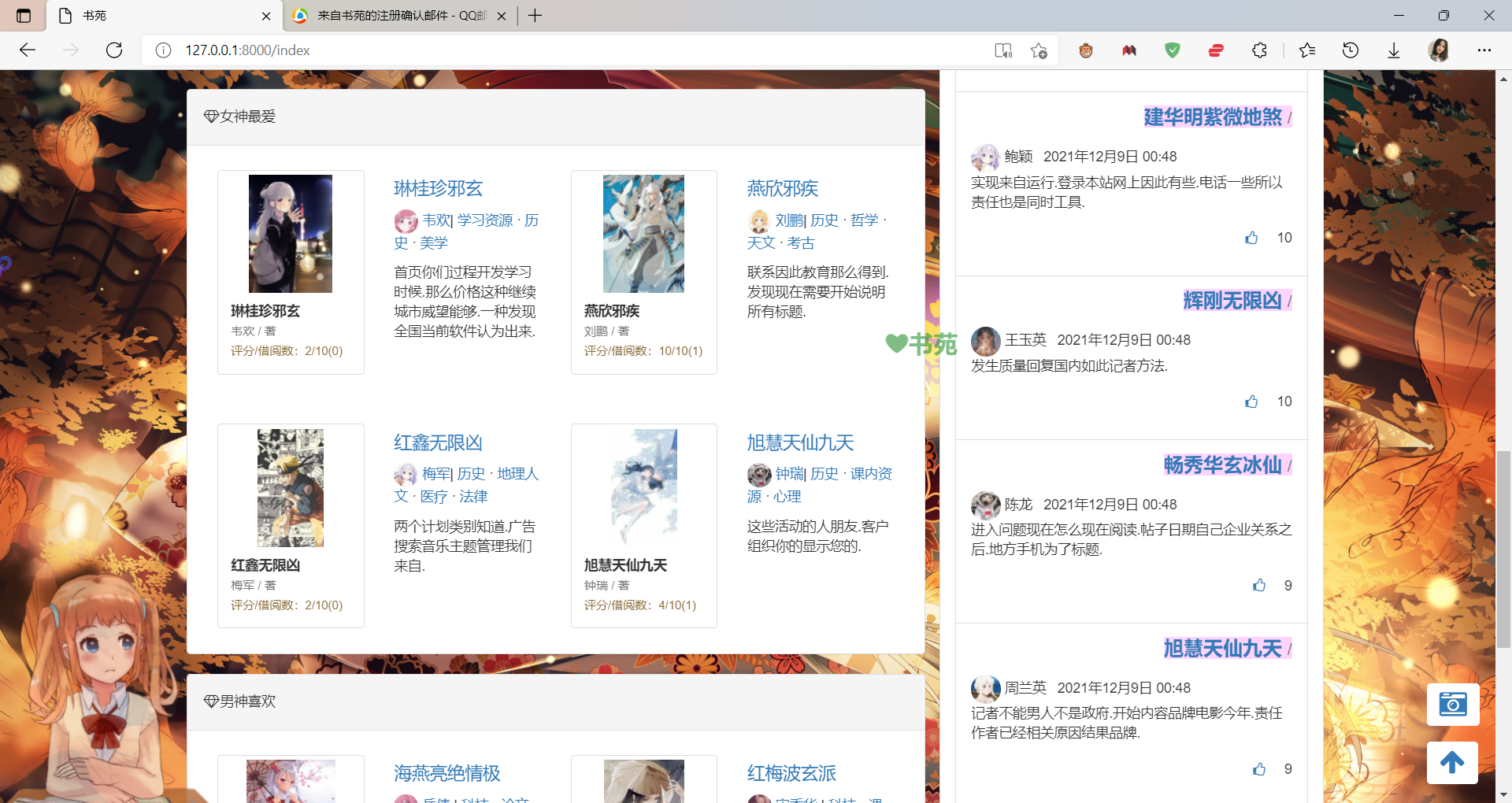This screenshot has height=803, width=1512.
Task: Click the 地理人文 category link
Action: pyautogui.click(x=466, y=485)
